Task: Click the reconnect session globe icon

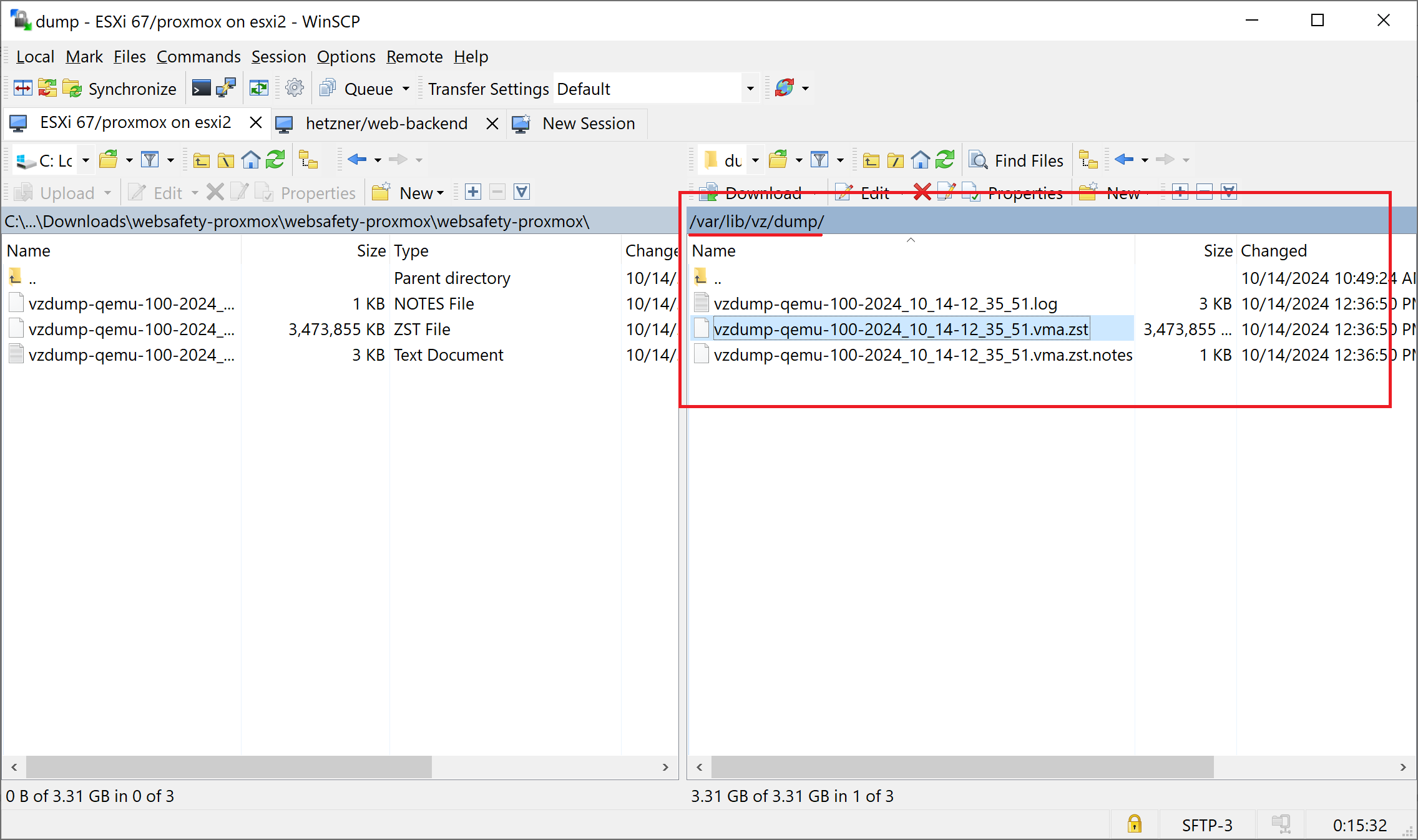Action: tap(785, 89)
